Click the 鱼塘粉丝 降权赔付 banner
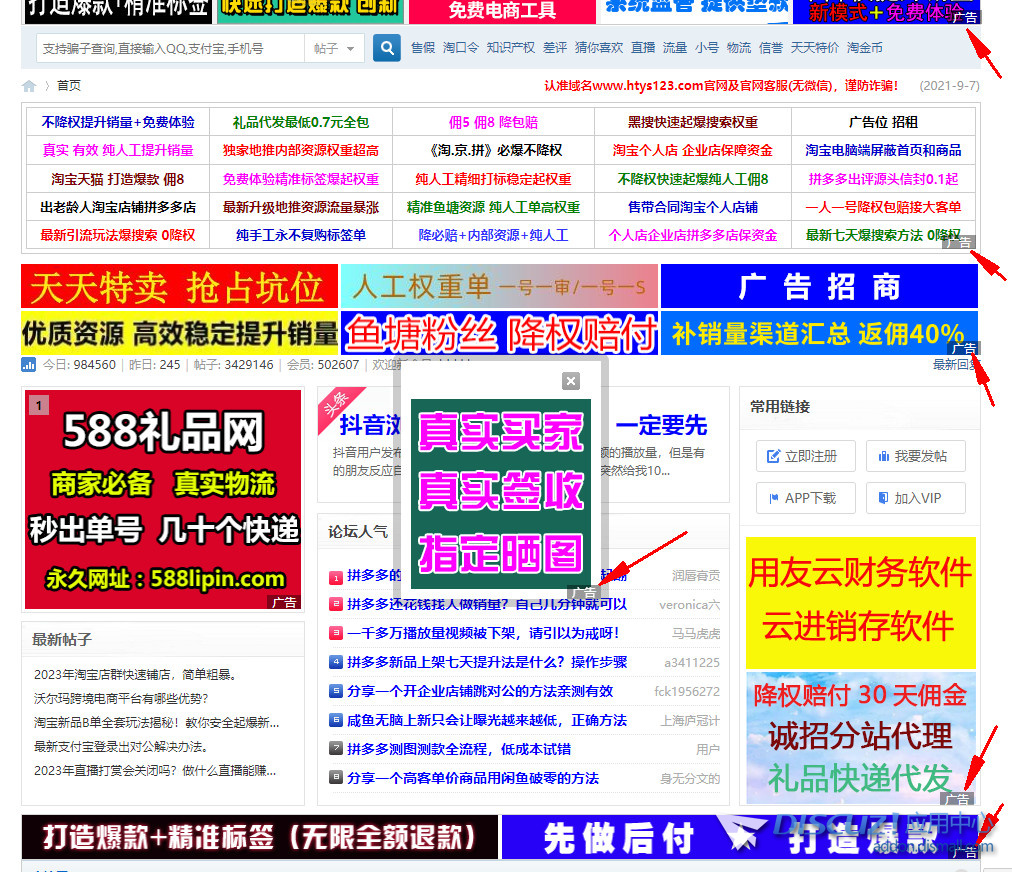The width and height of the screenshot is (1012, 872). [500, 333]
